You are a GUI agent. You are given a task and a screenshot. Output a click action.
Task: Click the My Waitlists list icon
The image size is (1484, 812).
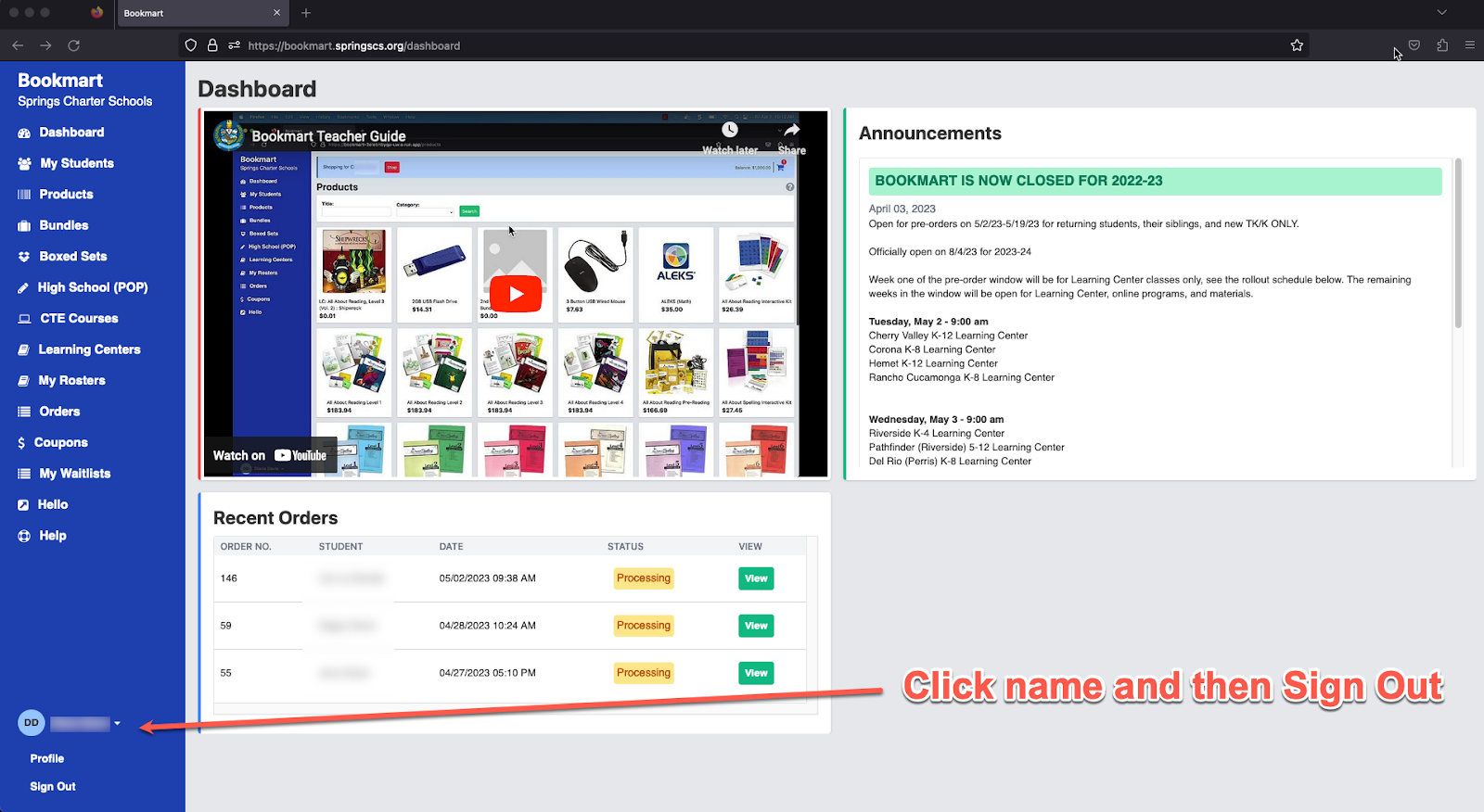coord(24,474)
